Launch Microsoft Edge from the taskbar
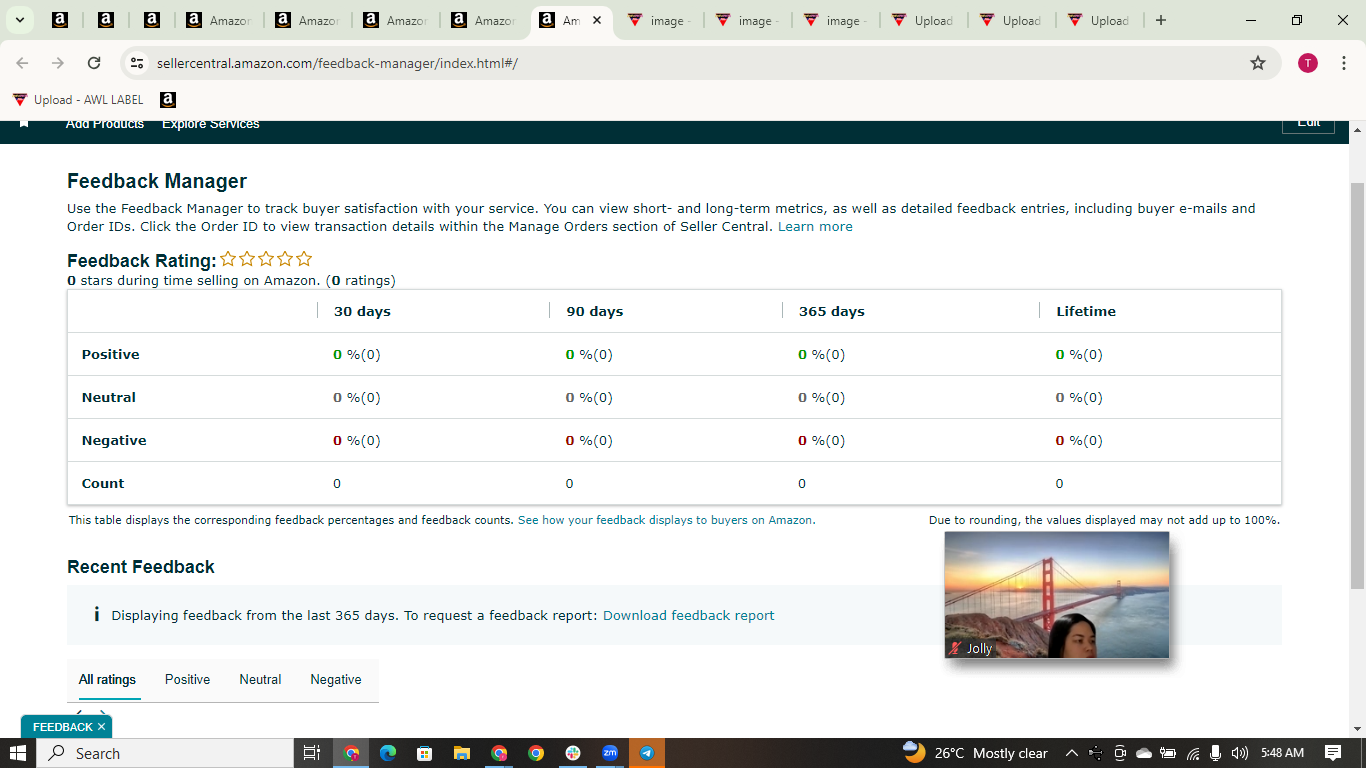This screenshot has height=768, width=1366. pos(388,753)
